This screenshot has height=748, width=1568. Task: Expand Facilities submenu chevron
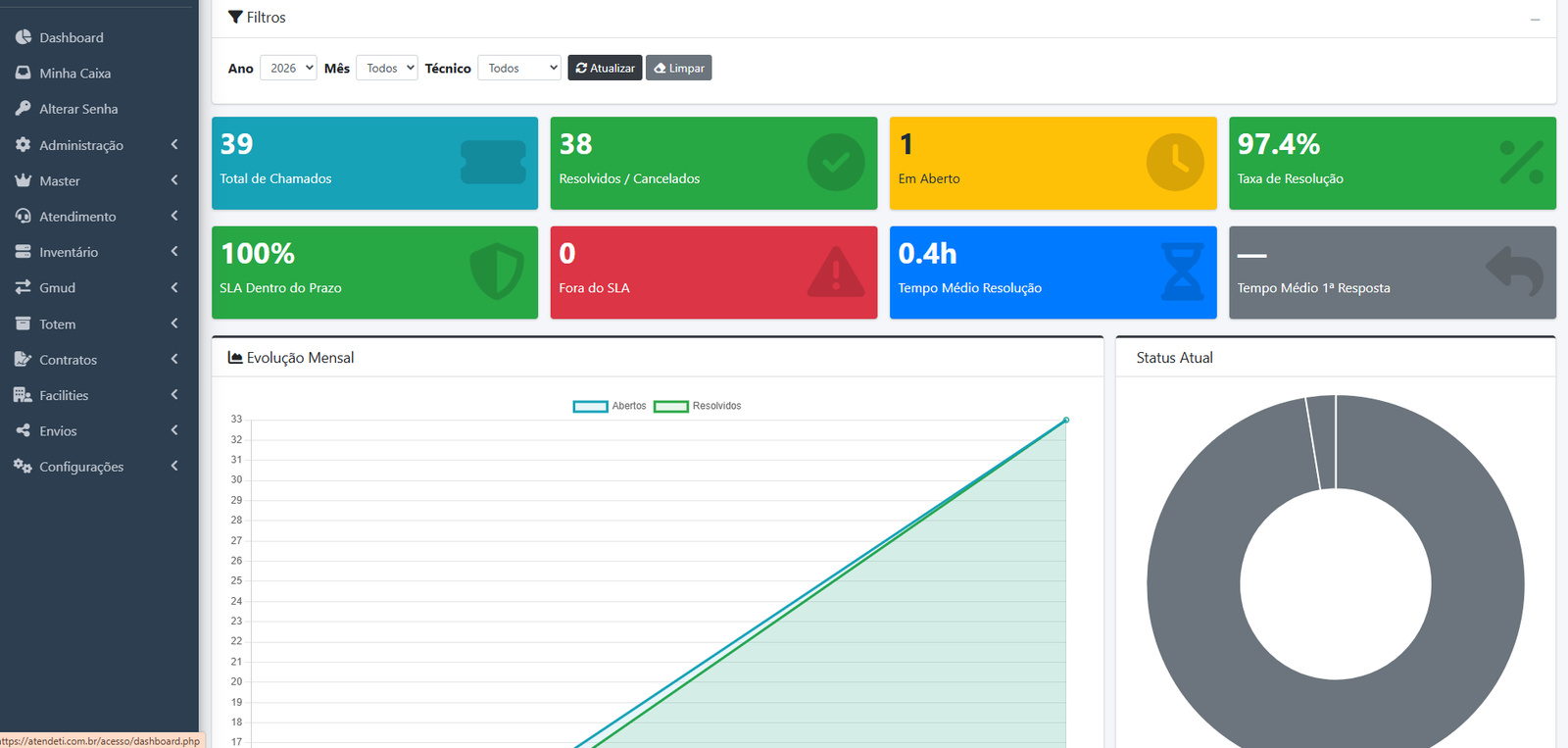174,395
